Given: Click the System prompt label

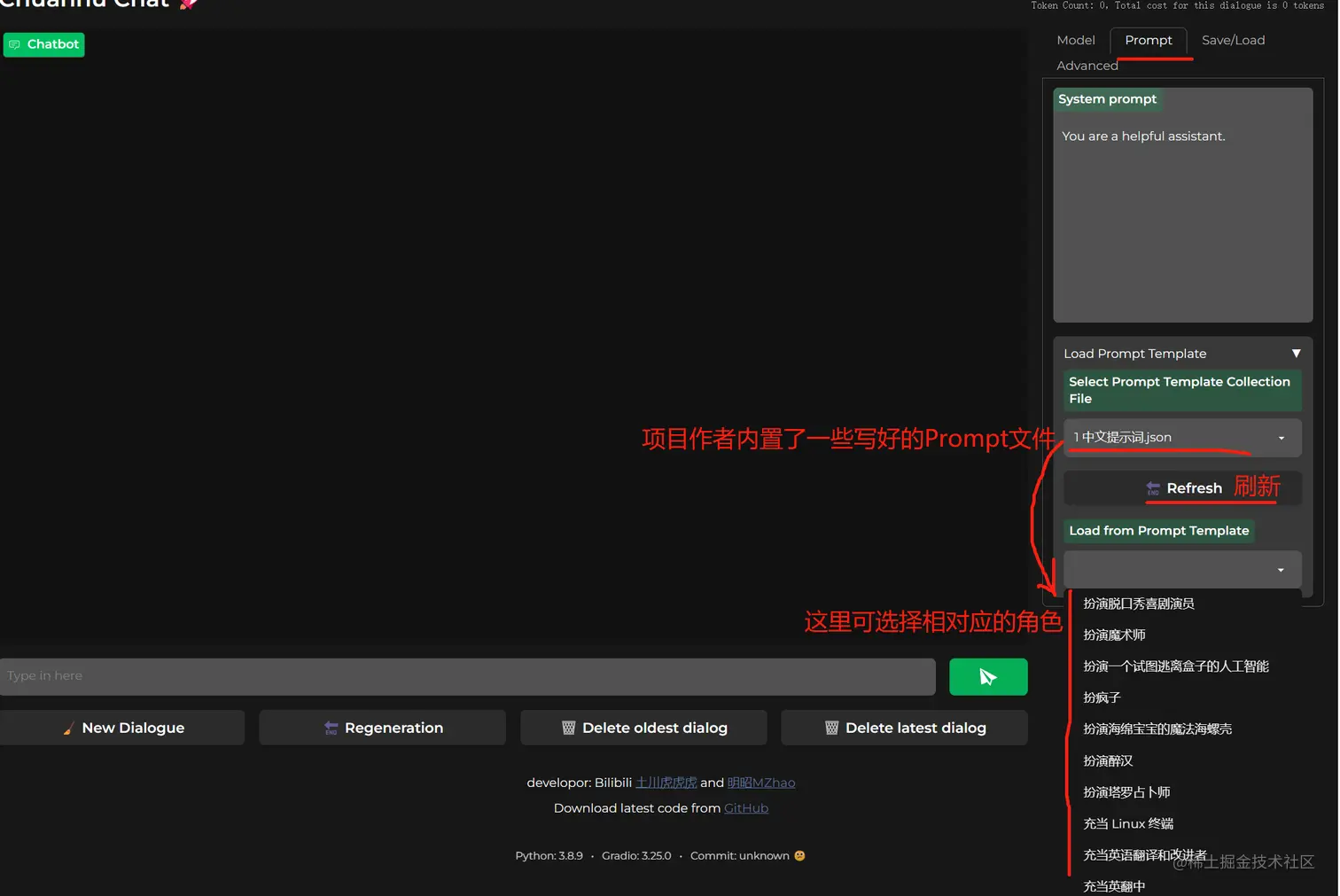Looking at the screenshot, I should point(1107,99).
